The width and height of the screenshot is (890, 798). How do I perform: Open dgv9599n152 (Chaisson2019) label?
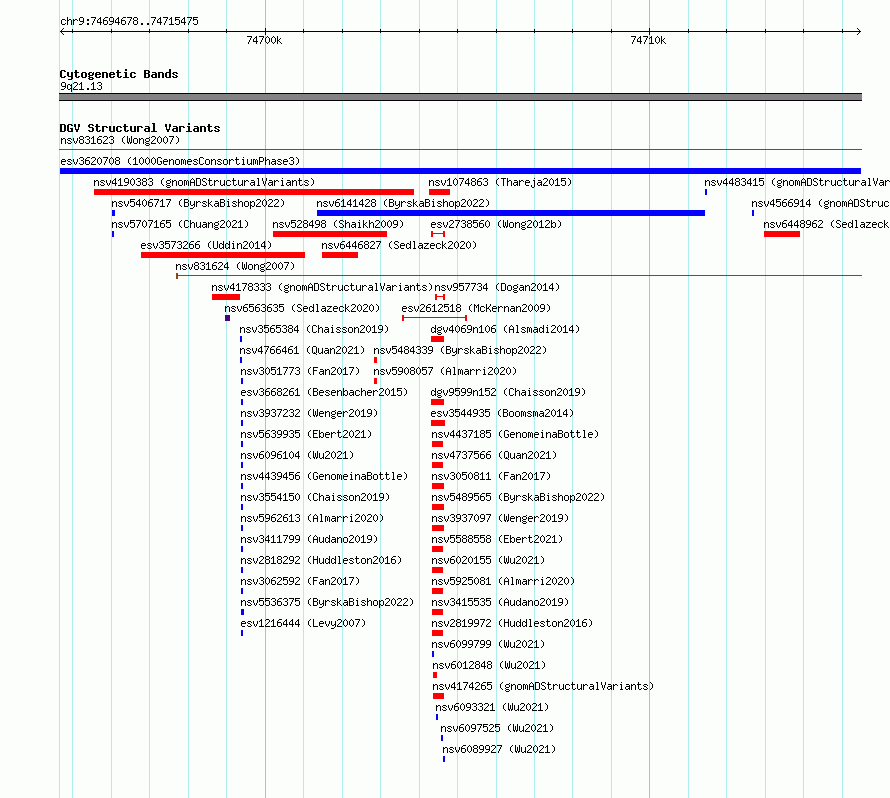tap(508, 392)
